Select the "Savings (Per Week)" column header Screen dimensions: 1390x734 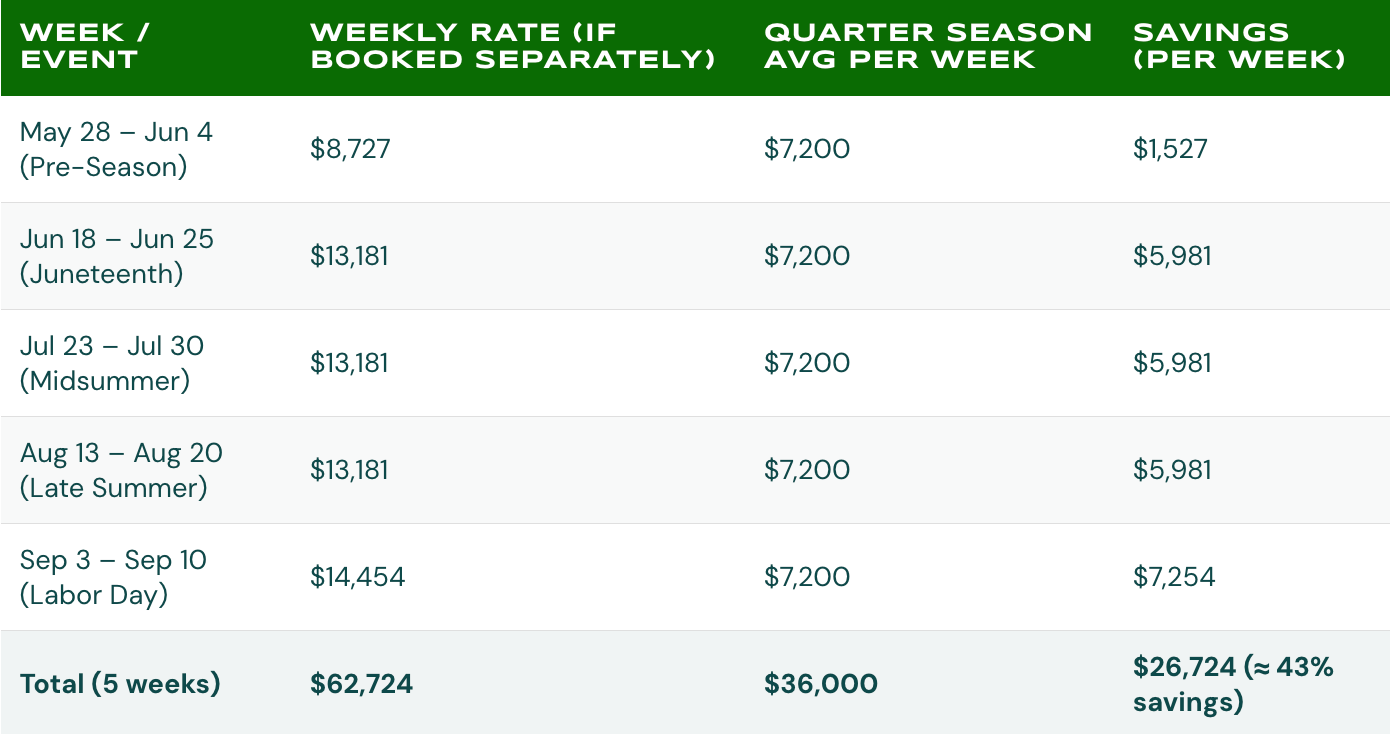(x=1238, y=46)
